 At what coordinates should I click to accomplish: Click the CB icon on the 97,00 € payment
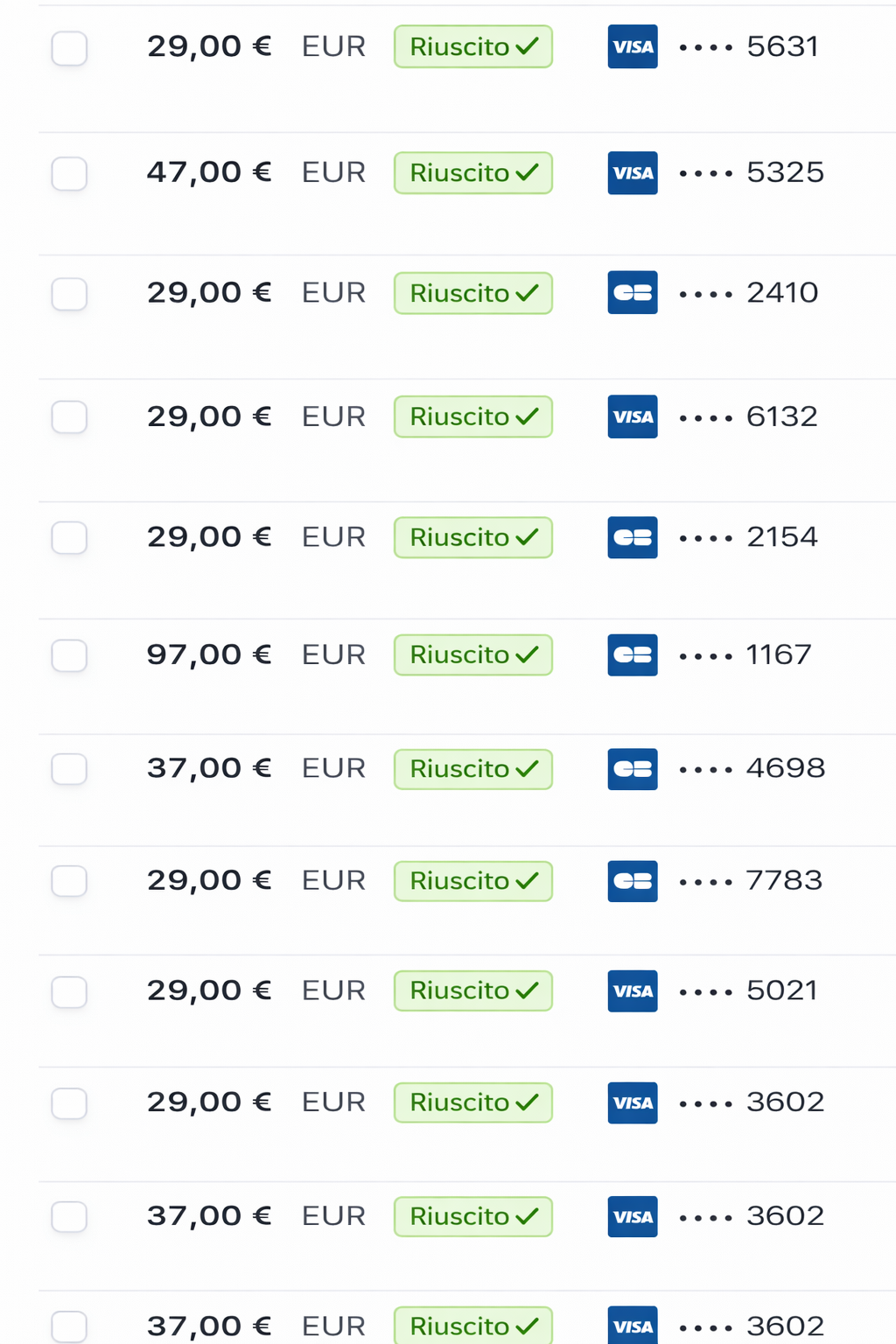pos(632,655)
